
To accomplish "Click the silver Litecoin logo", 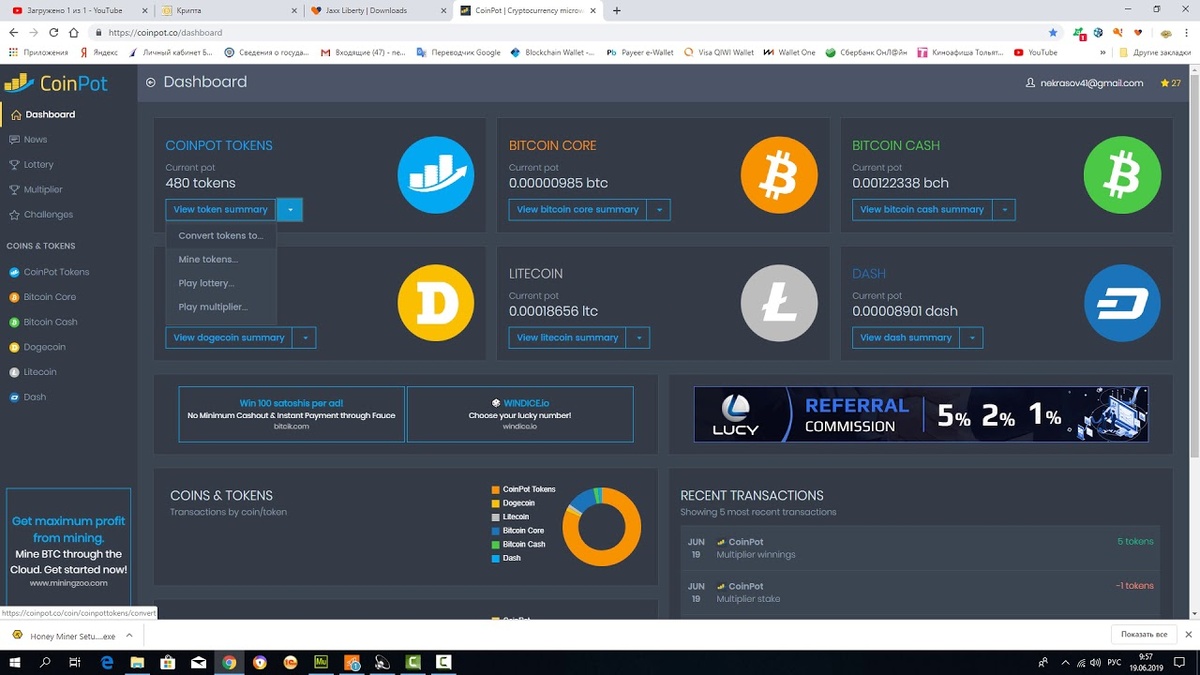I will click(779, 305).
